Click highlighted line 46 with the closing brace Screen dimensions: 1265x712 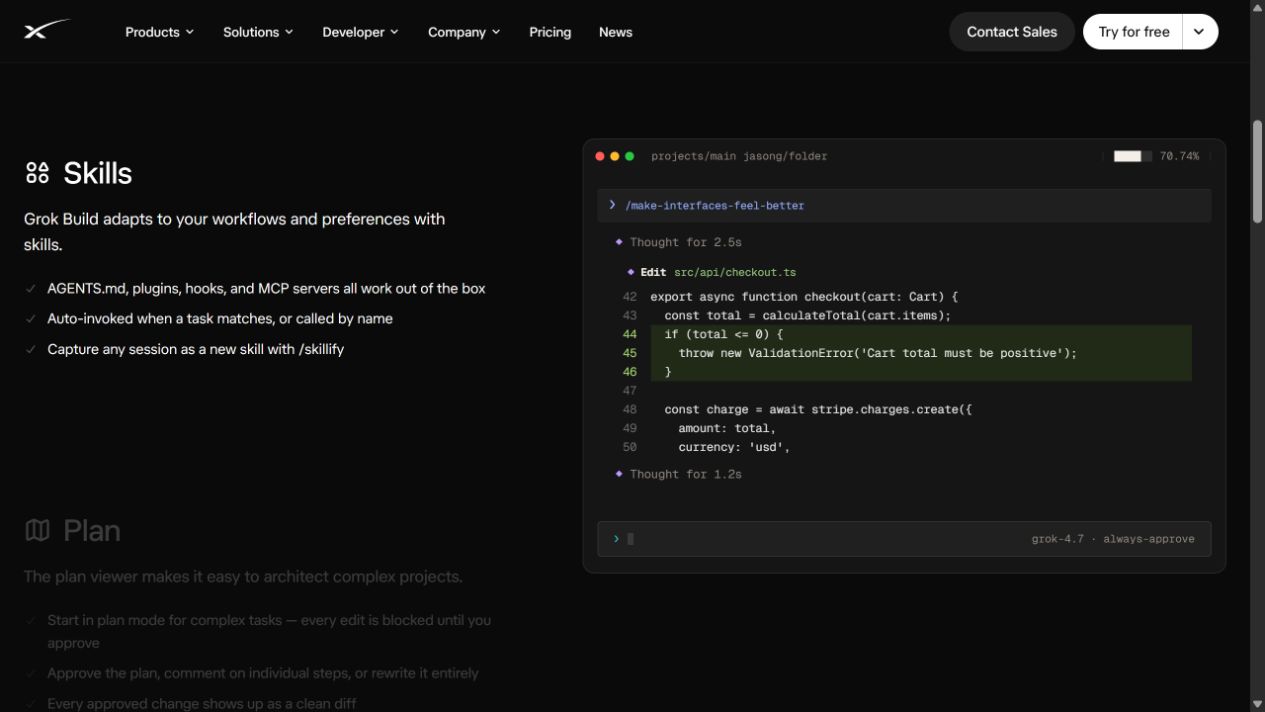click(x=668, y=372)
